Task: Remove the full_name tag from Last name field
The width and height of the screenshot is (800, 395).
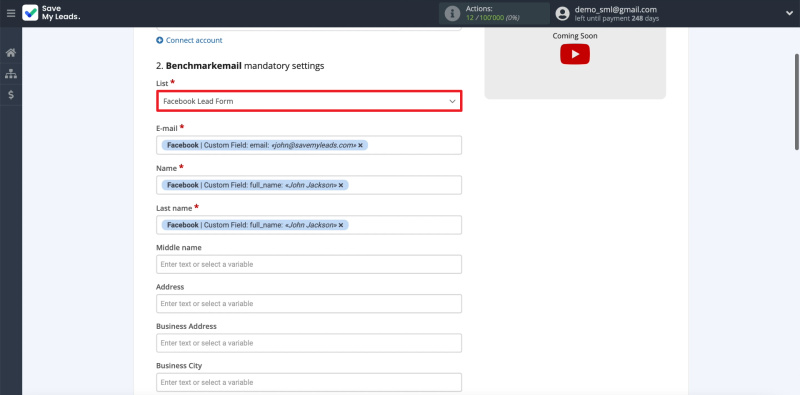Action: tap(341, 225)
